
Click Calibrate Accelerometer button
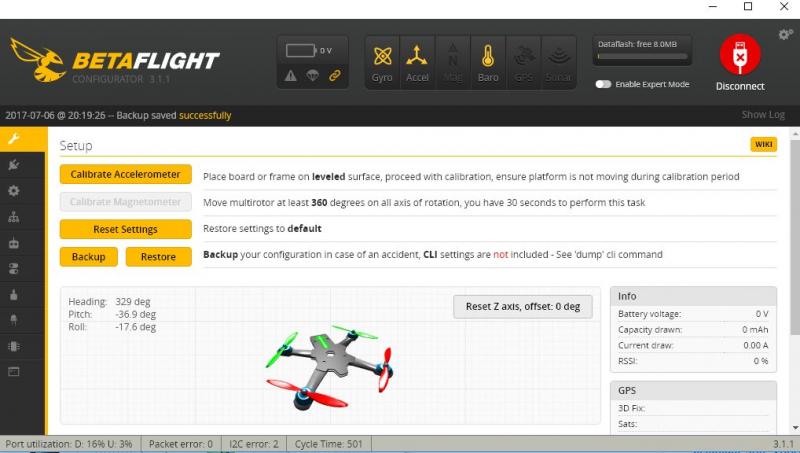click(126, 174)
